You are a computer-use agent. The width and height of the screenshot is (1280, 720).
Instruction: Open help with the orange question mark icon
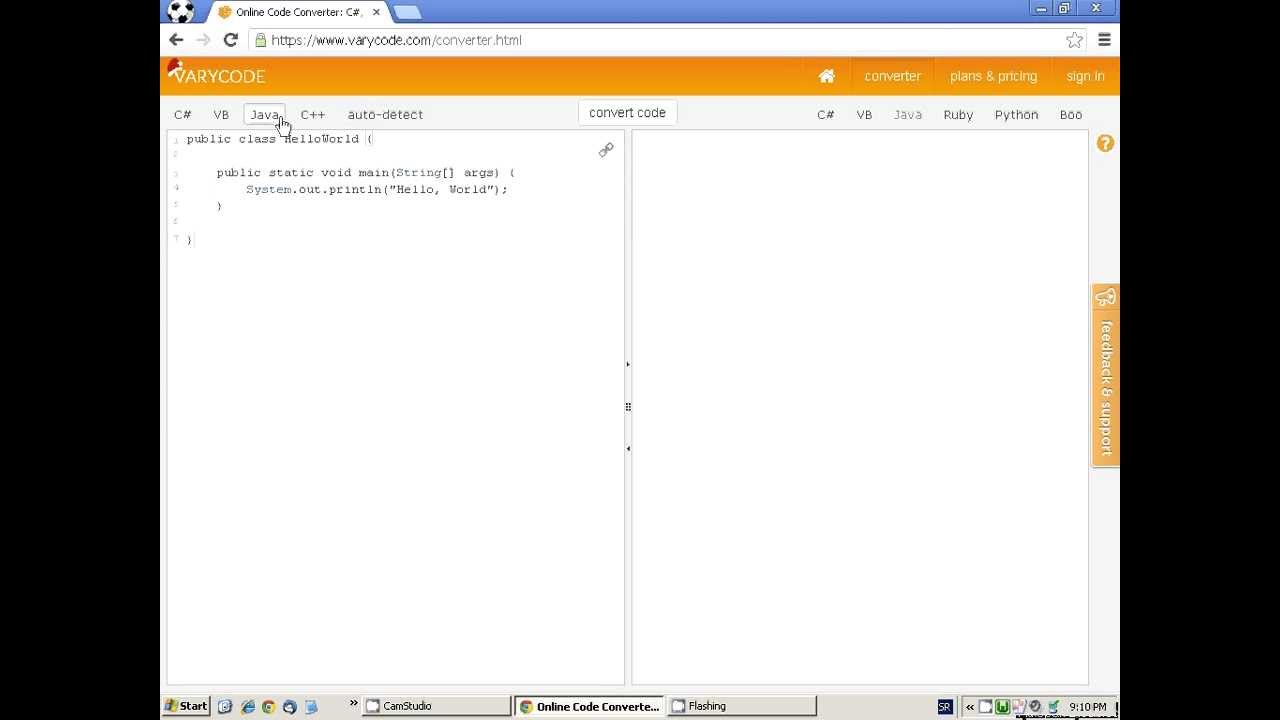click(x=1105, y=143)
